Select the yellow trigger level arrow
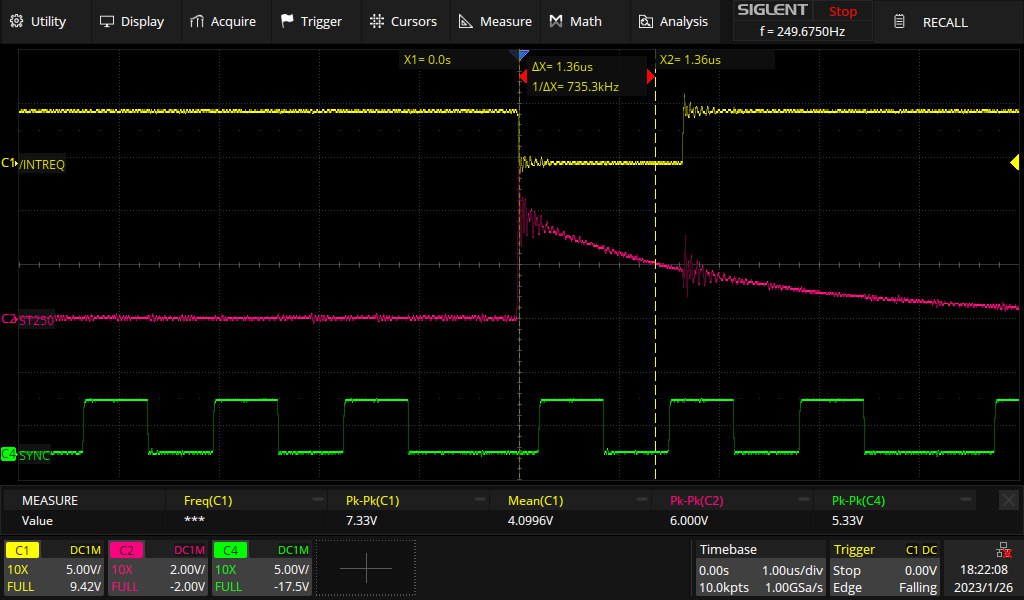The image size is (1024, 600). click(x=1014, y=162)
